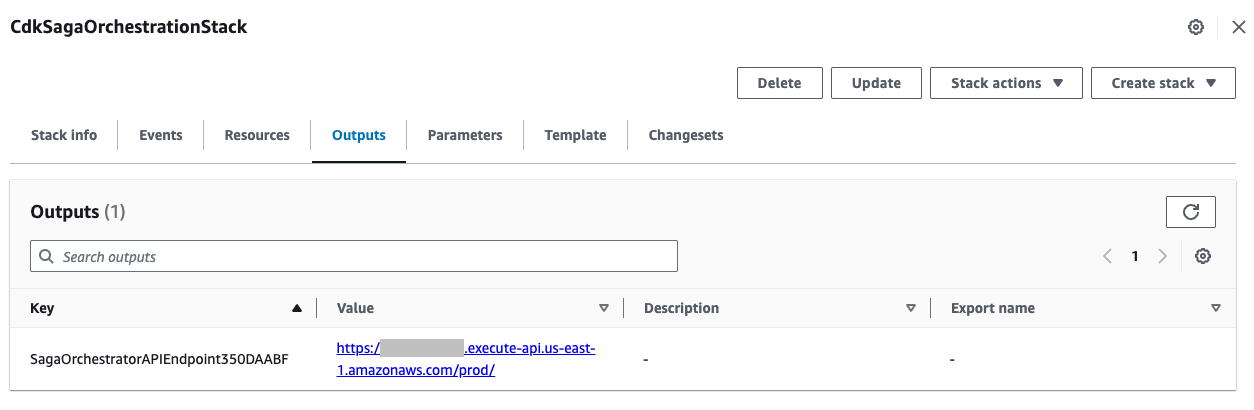The image size is (1254, 410).
Task: Delete the CdkSagaOrchestrationStack
Action: point(780,83)
